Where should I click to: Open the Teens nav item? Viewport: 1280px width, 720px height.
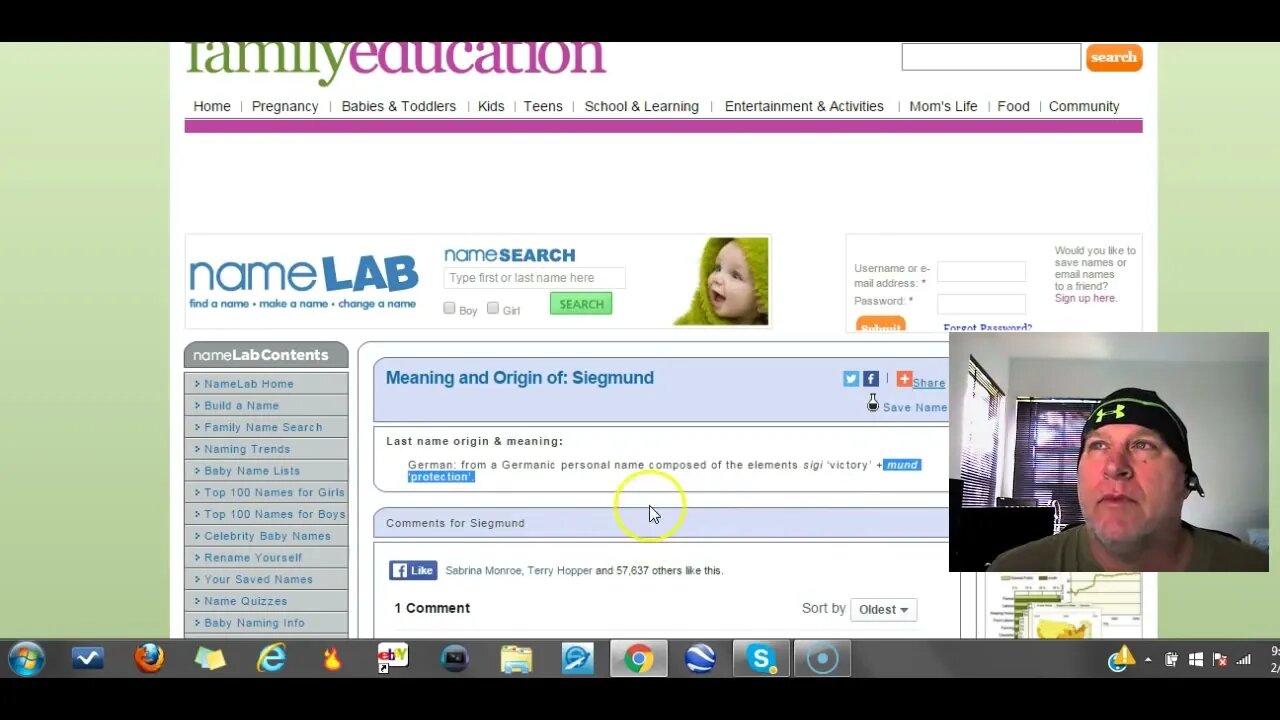click(x=543, y=106)
